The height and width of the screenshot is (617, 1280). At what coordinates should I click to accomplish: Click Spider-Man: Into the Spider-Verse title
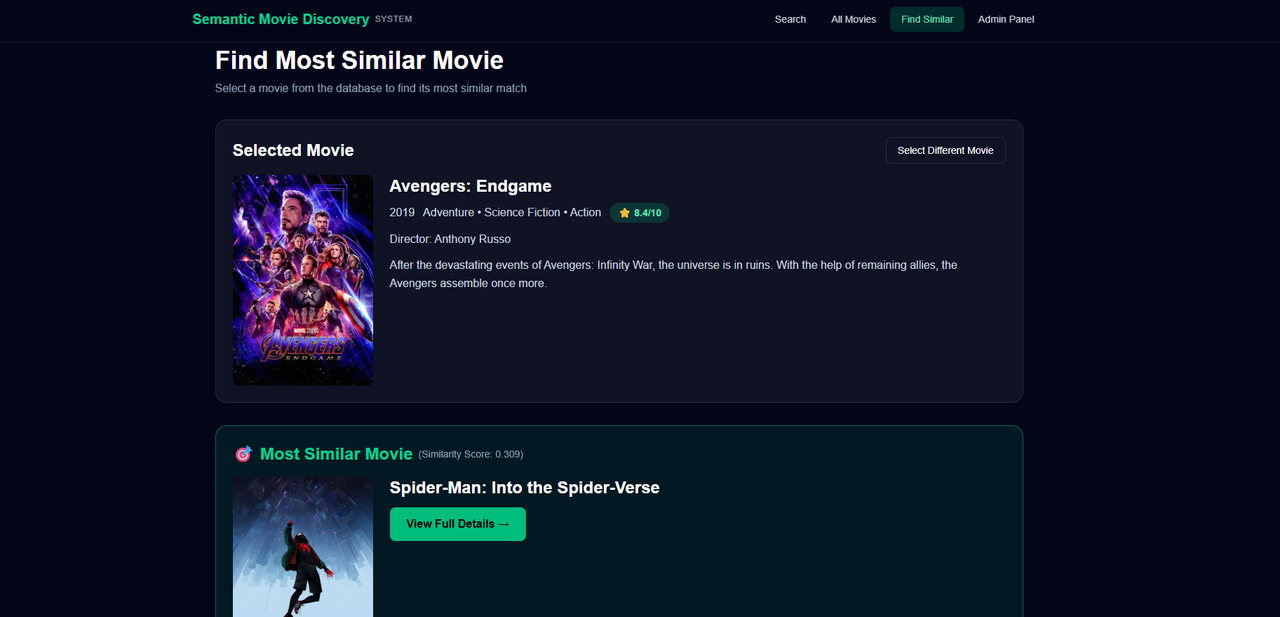[x=524, y=488]
